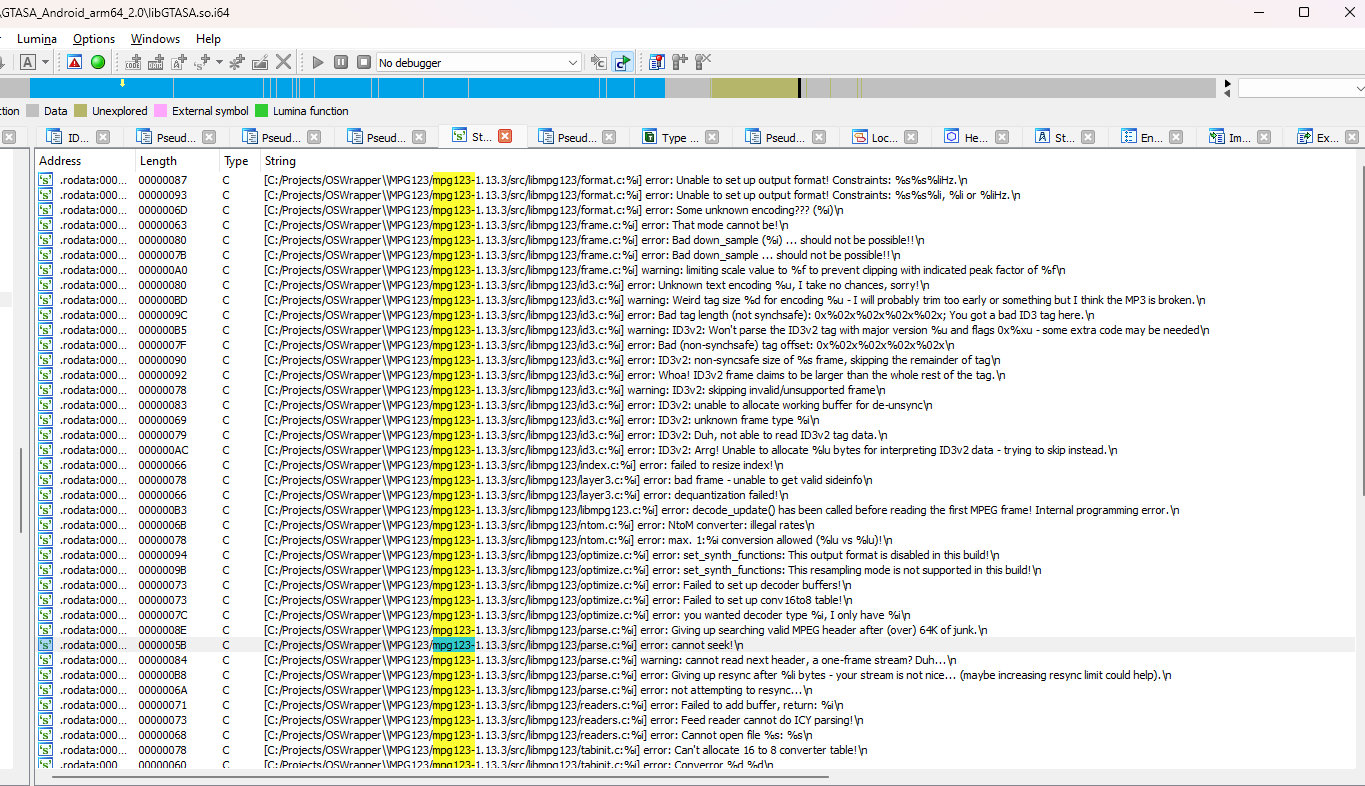Click the rename pencil toolbar icon
This screenshot has height=786, width=1365.
point(260,62)
